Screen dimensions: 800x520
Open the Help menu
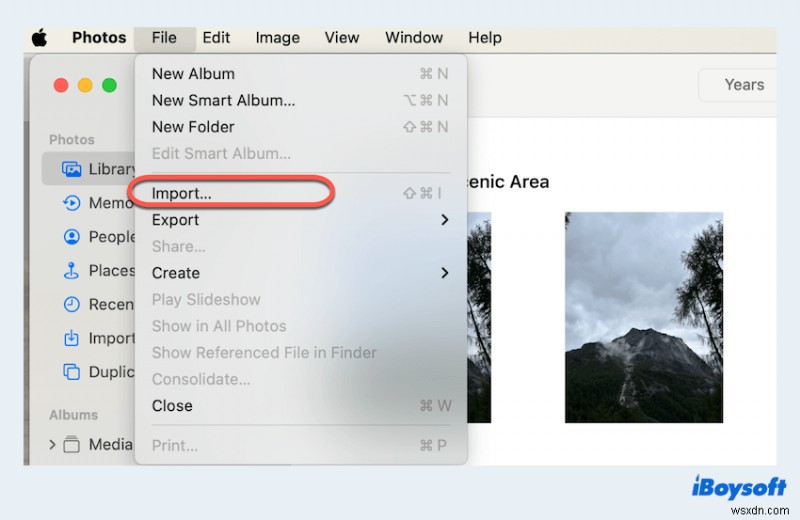tap(485, 38)
